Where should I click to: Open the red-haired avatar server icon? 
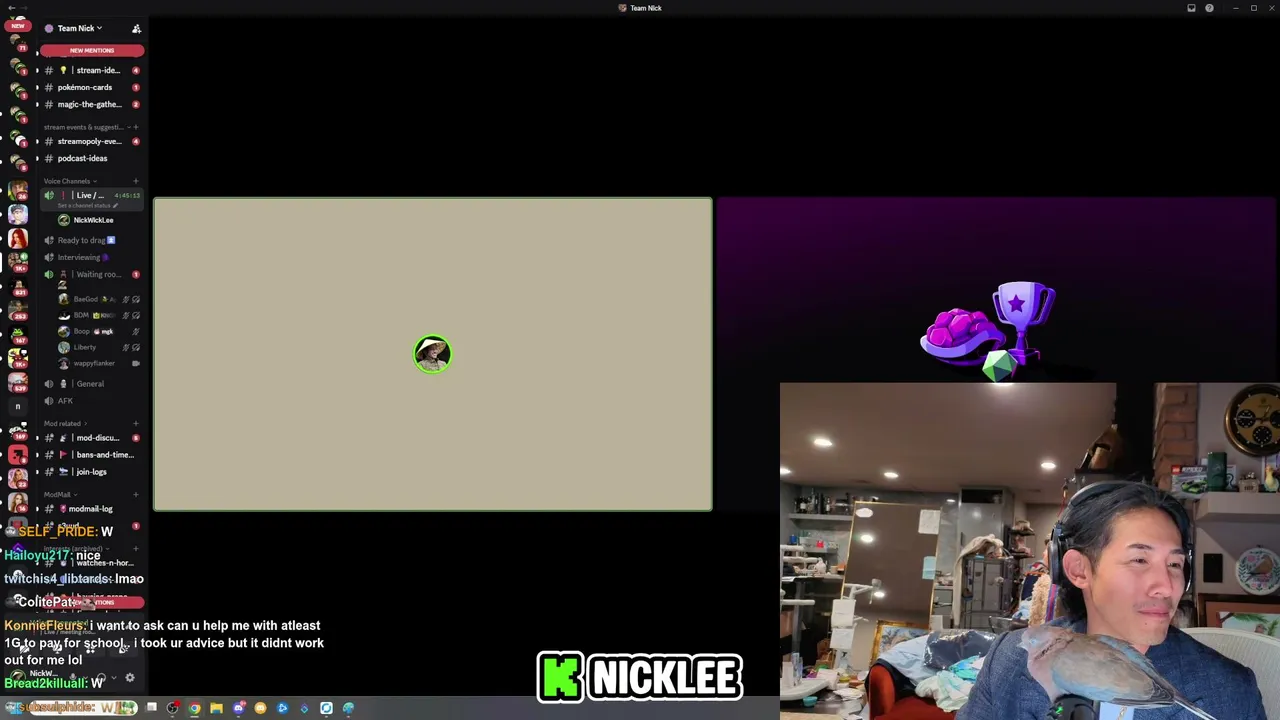coord(18,238)
